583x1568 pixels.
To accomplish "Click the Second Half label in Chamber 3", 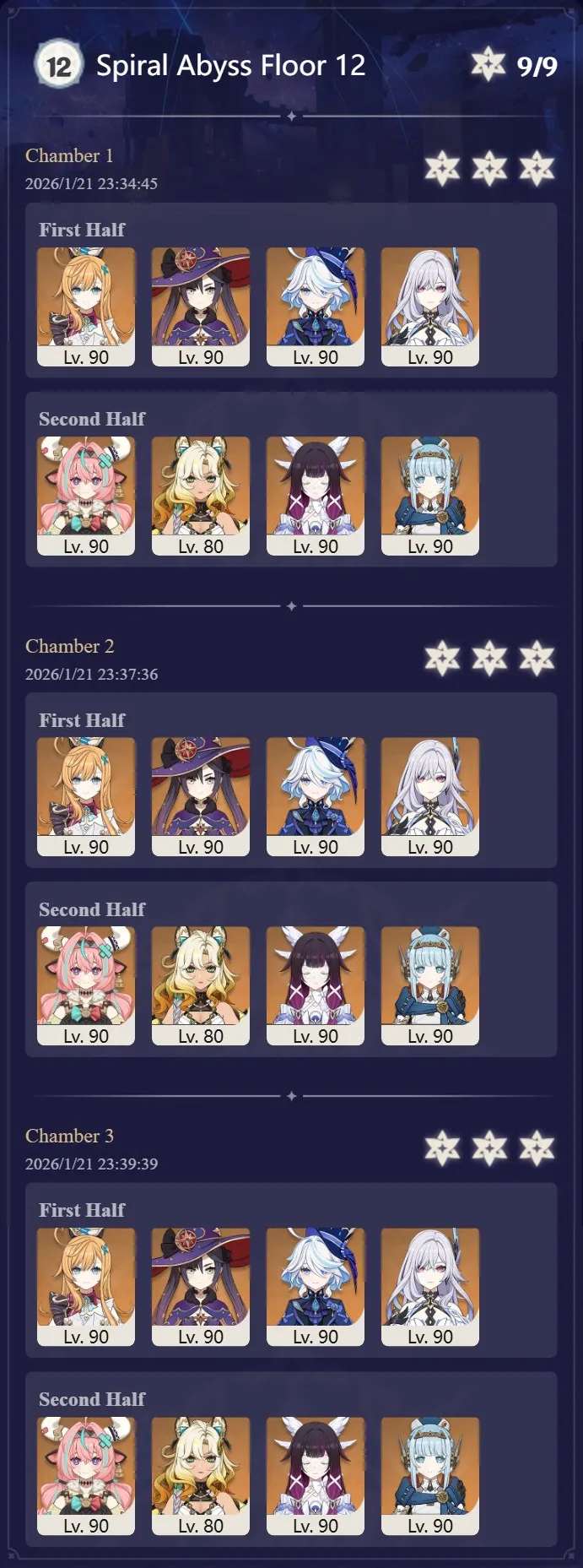I will point(92,1399).
